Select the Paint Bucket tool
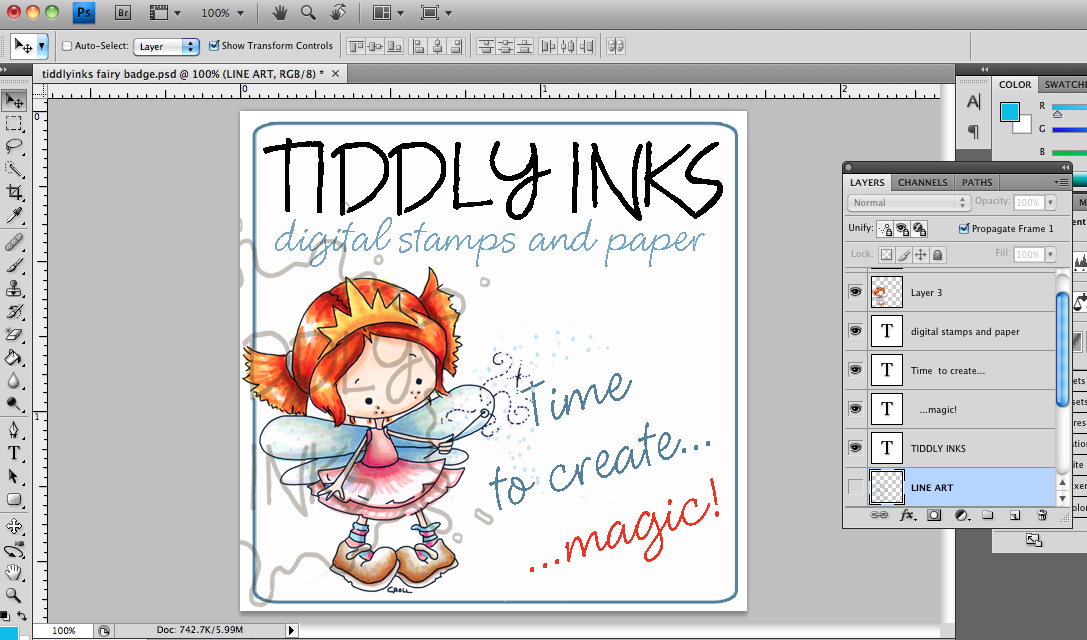This screenshot has height=640, width=1087. coord(14,357)
